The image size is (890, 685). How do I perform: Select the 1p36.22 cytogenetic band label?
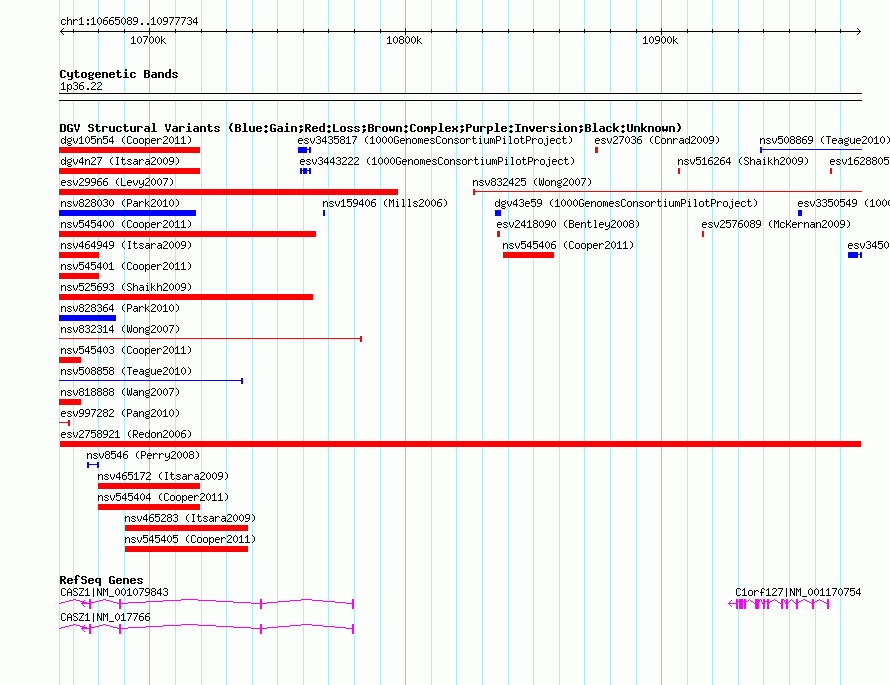tap(81, 86)
